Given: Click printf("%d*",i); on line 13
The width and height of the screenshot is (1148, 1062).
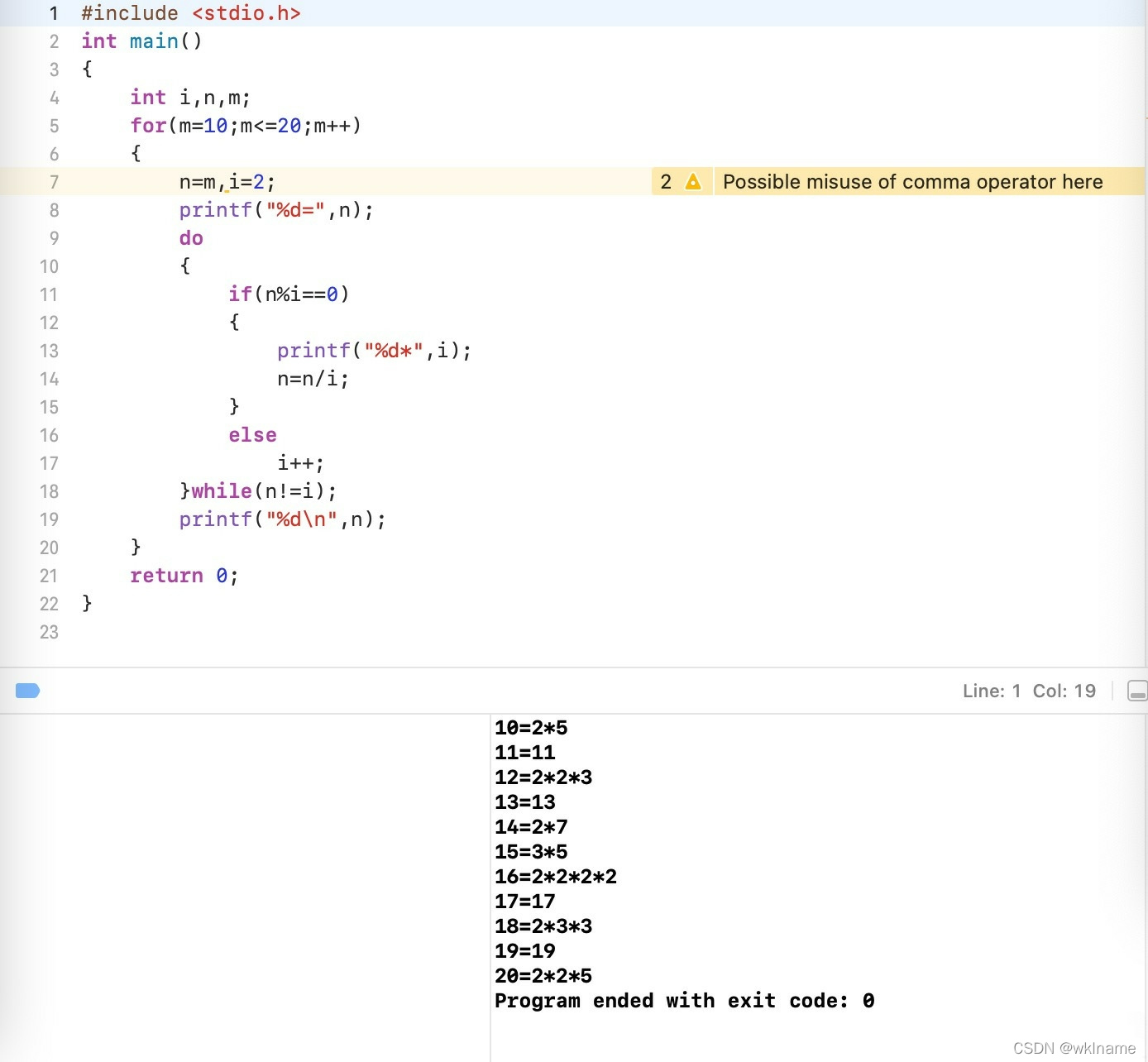Looking at the screenshot, I should pos(374,351).
